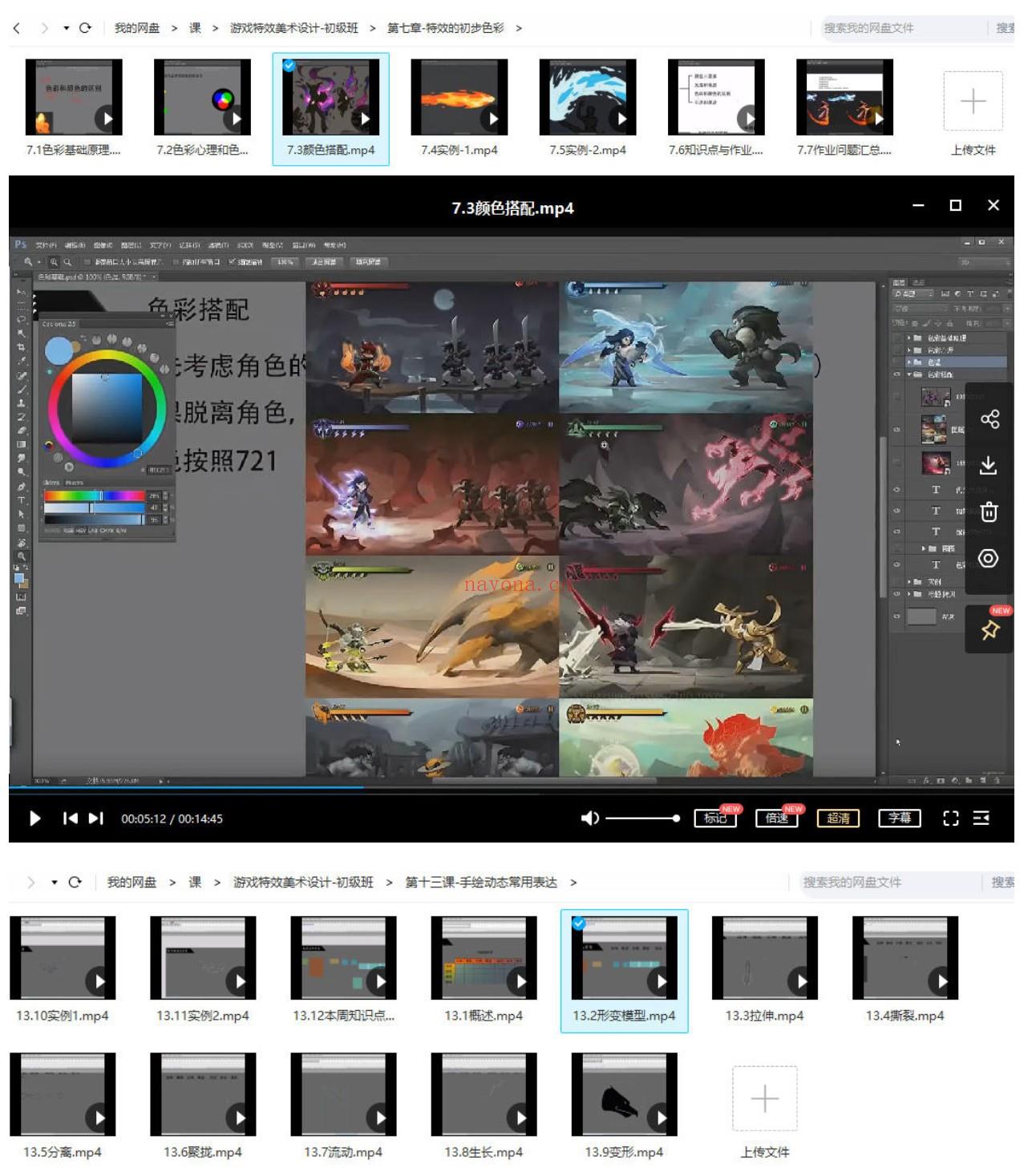Open the 标记 marking button
Image resolution: width=1036 pixels, height=1168 pixels.
pos(715,818)
